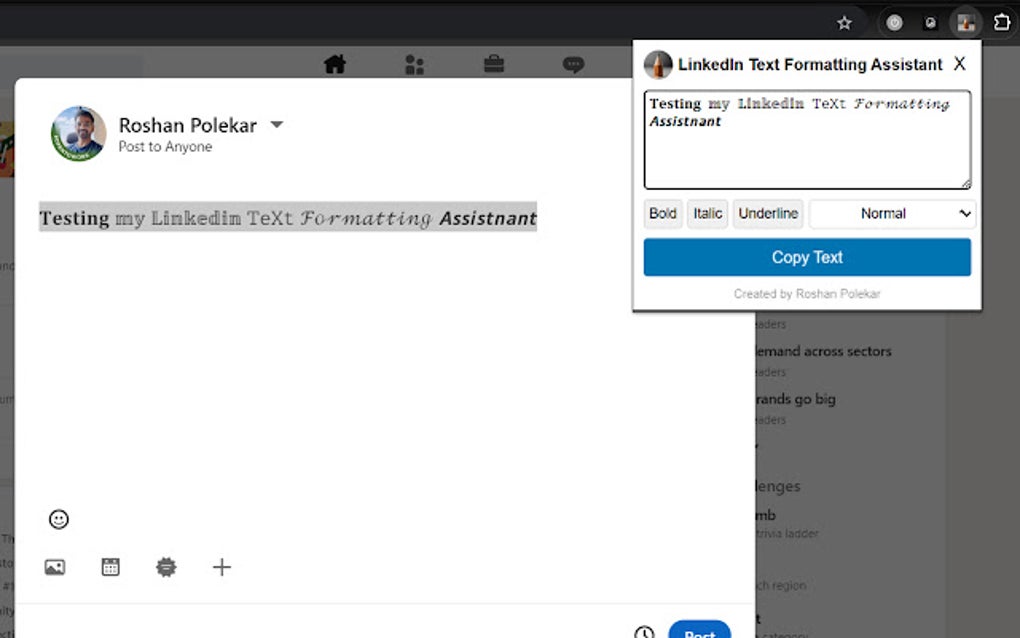
Task: Open 'rands go big' news item
Action: click(x=796, y=399)
